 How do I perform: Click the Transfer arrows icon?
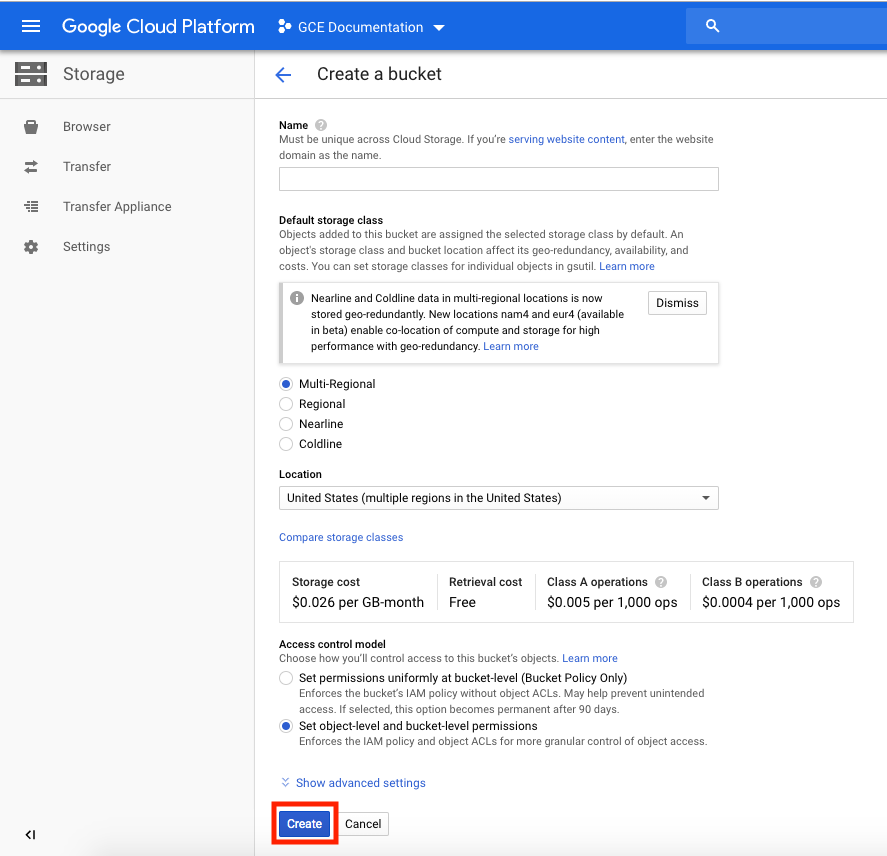coord(31,167)
